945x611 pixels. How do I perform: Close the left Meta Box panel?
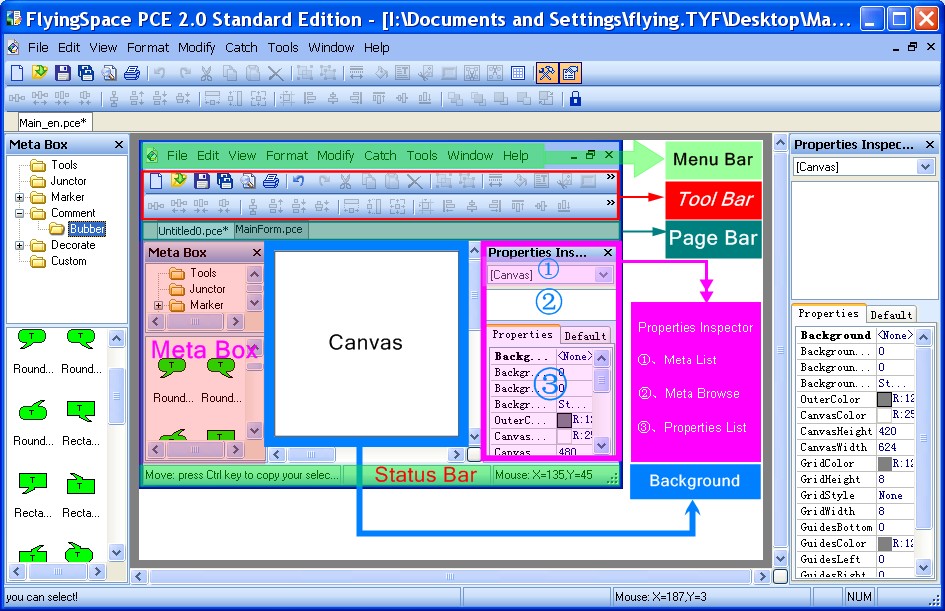pos(119,145)
